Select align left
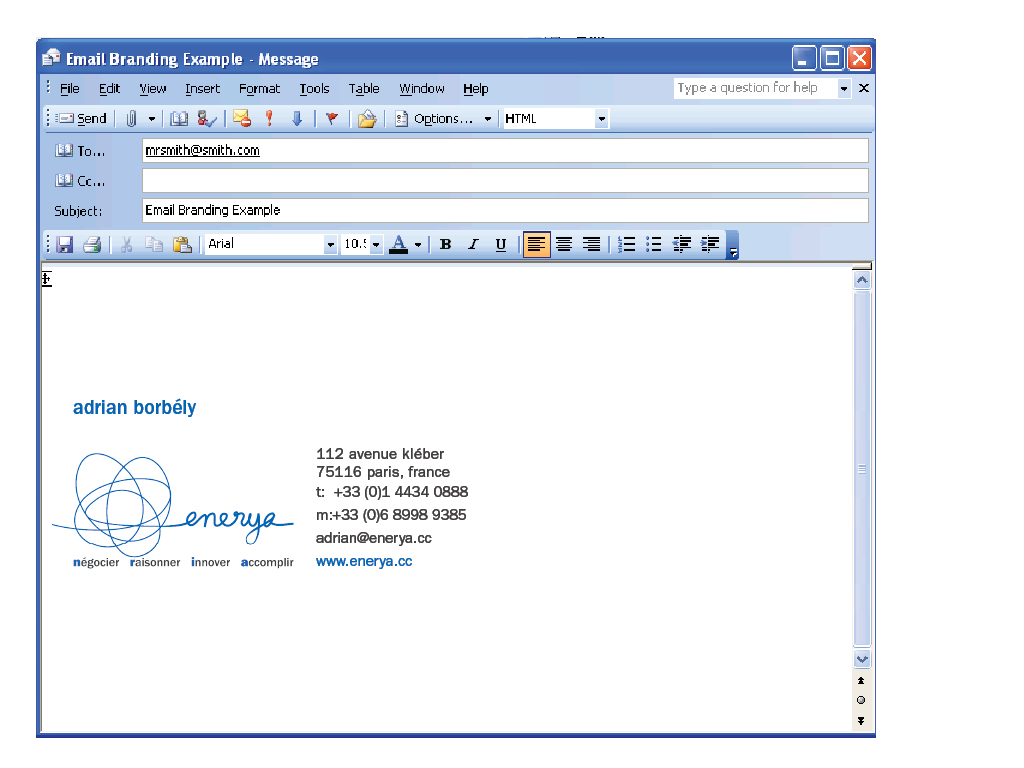1024x768 pixels. tap(536, 244)
